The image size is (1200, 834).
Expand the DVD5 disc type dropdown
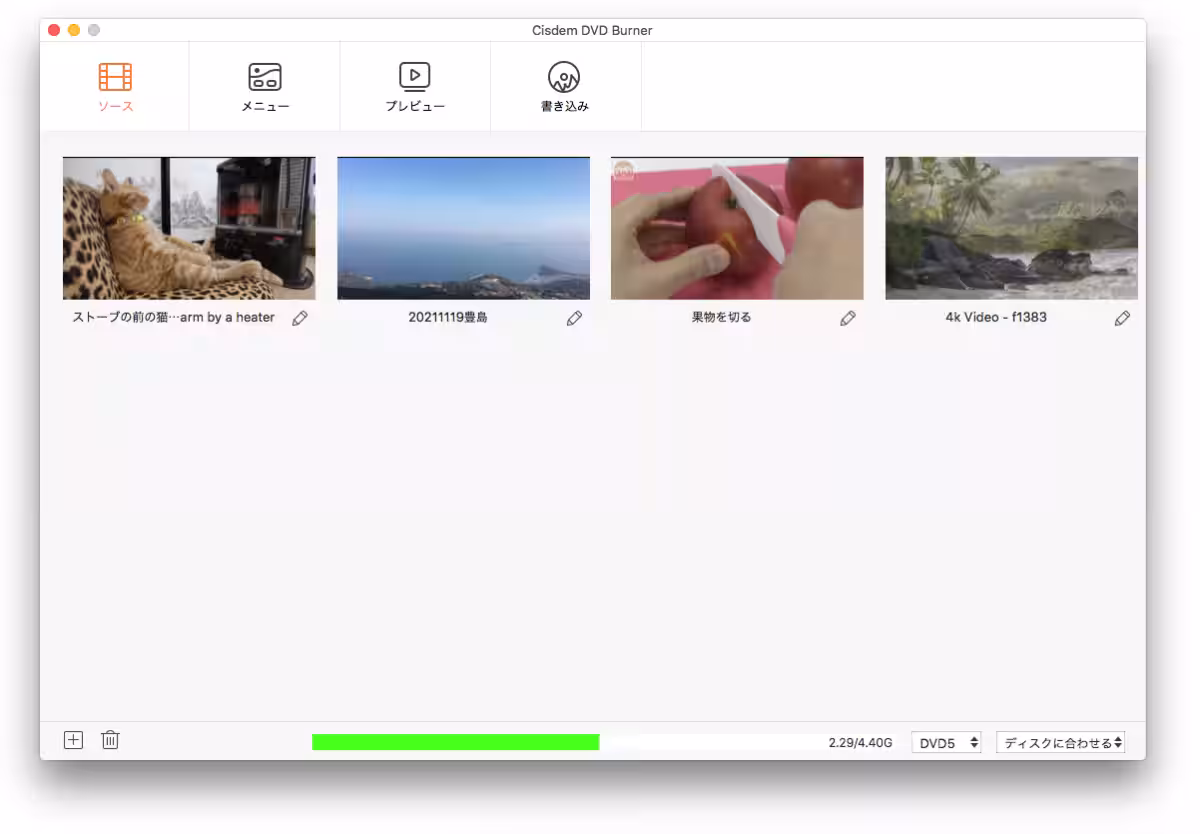(946, 743)
